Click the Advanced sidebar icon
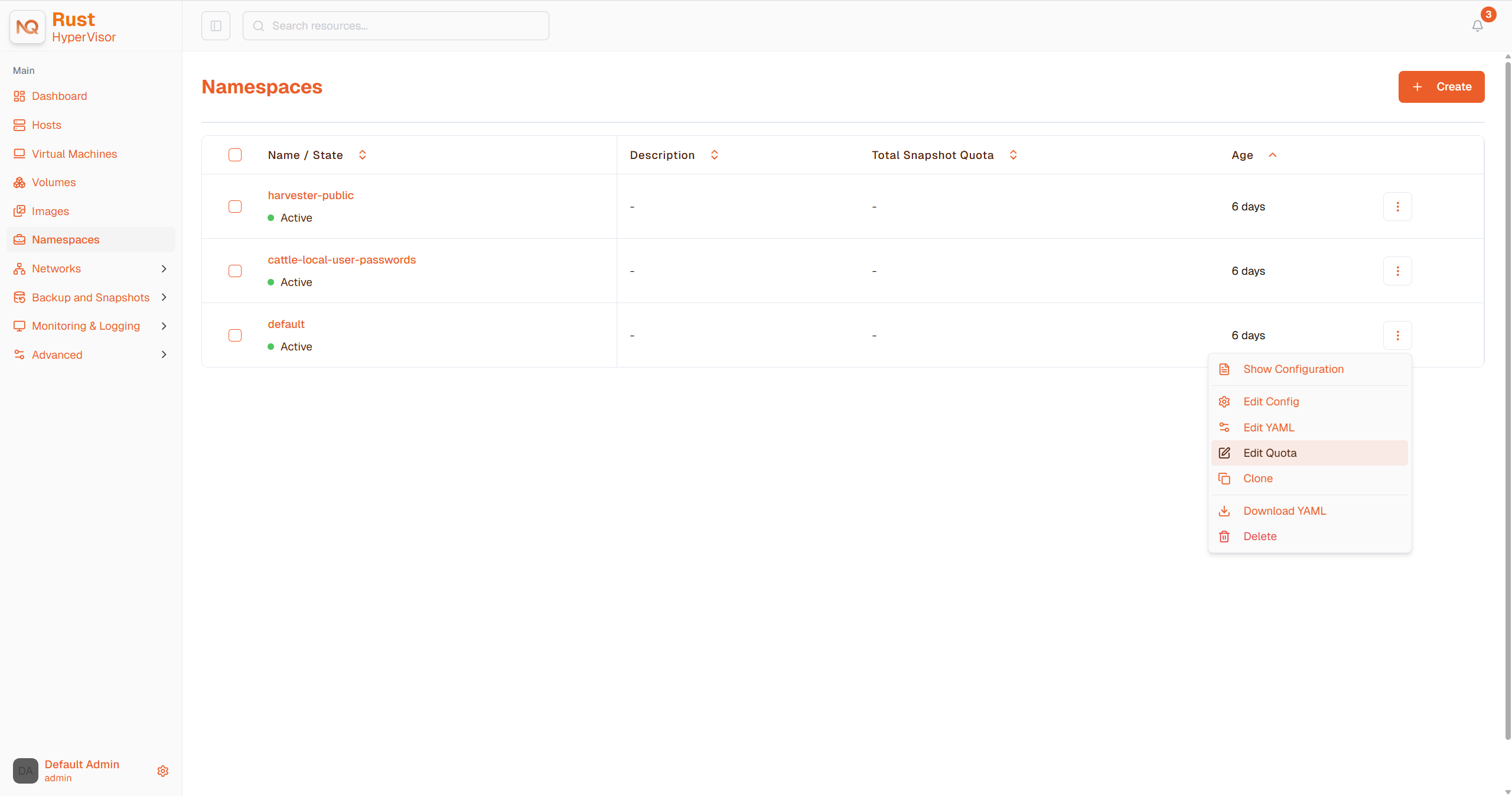This screenshot has width=1512, height=796. click(x=19, y=355)
